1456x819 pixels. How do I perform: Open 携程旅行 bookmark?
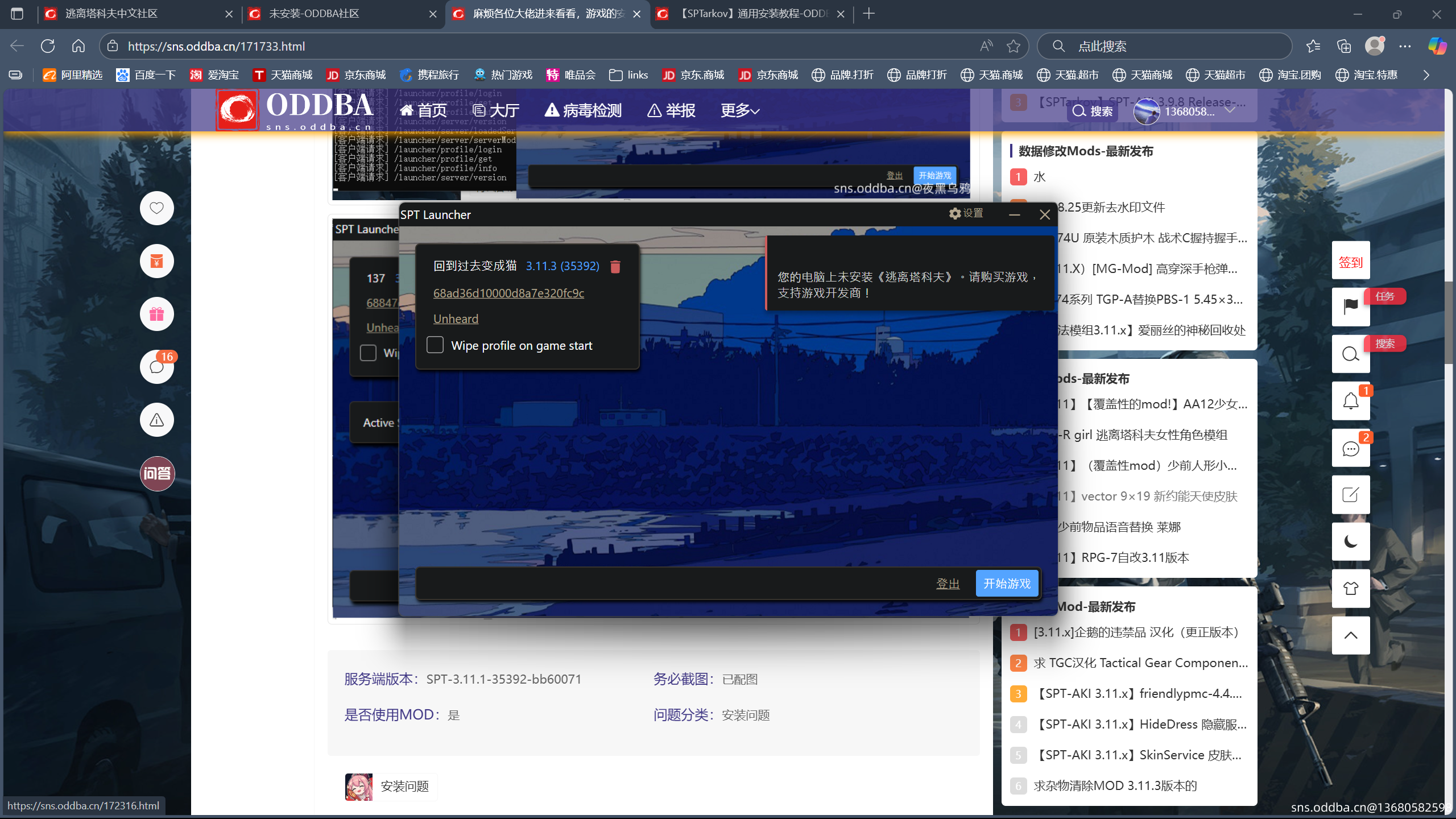coord(429,75)
